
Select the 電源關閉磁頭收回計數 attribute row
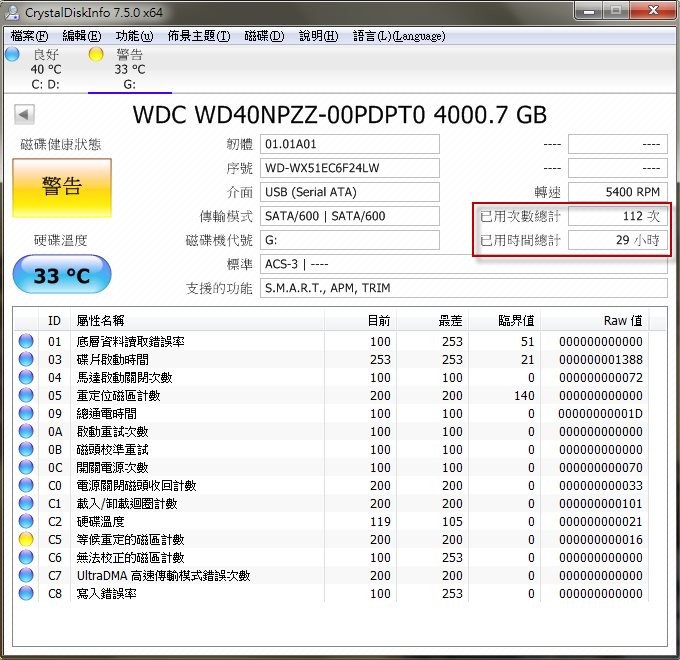point(332,485)
